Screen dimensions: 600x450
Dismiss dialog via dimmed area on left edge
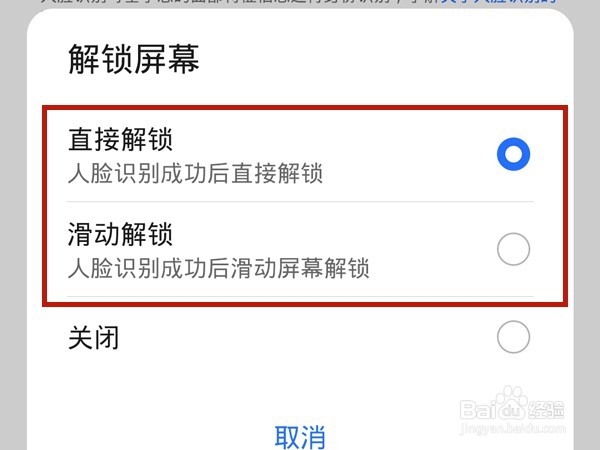tap(13, 230)
